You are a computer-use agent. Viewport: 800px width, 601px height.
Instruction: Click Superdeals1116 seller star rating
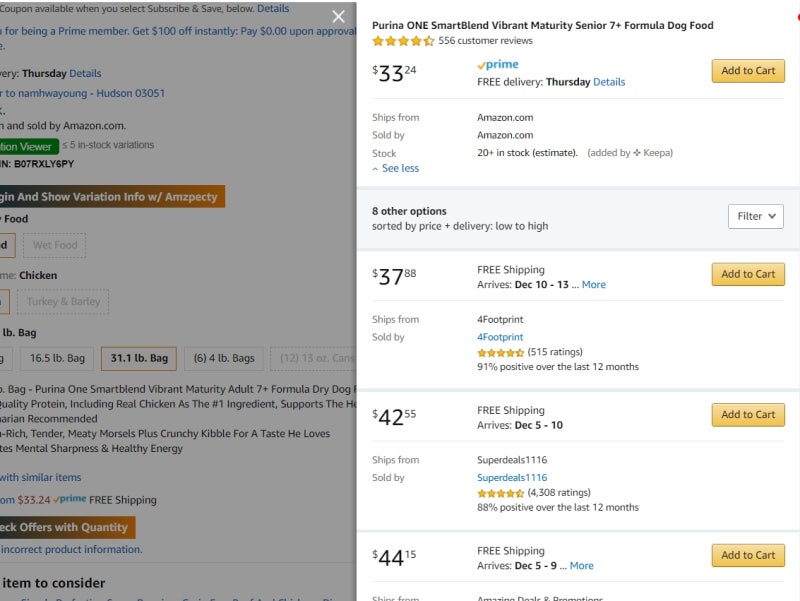click(500, 493)
